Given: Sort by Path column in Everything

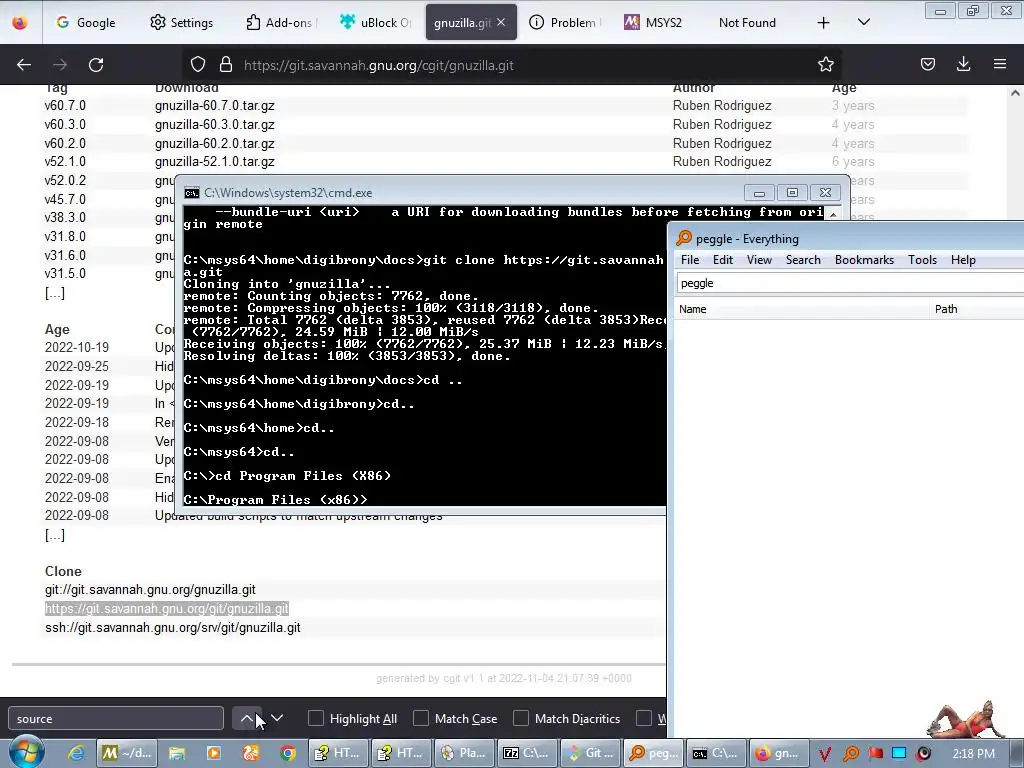Looking at the screenshot, I should pos(978,309).
